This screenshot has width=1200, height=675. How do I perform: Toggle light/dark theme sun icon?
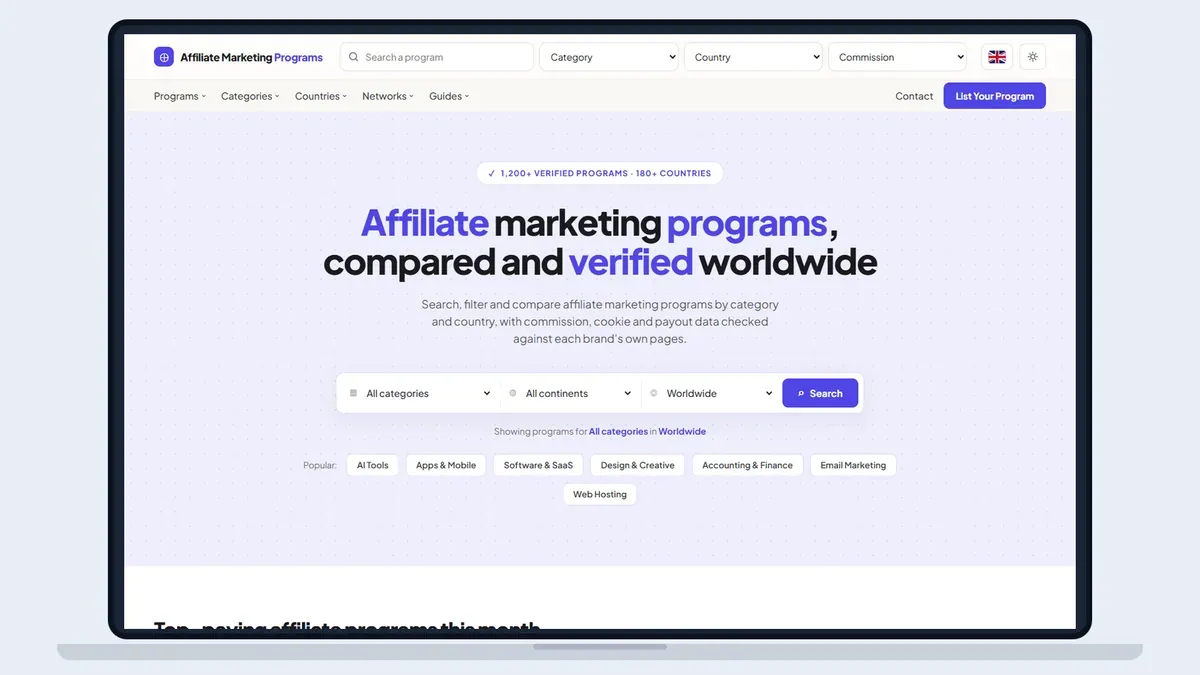click(1033, 57)
